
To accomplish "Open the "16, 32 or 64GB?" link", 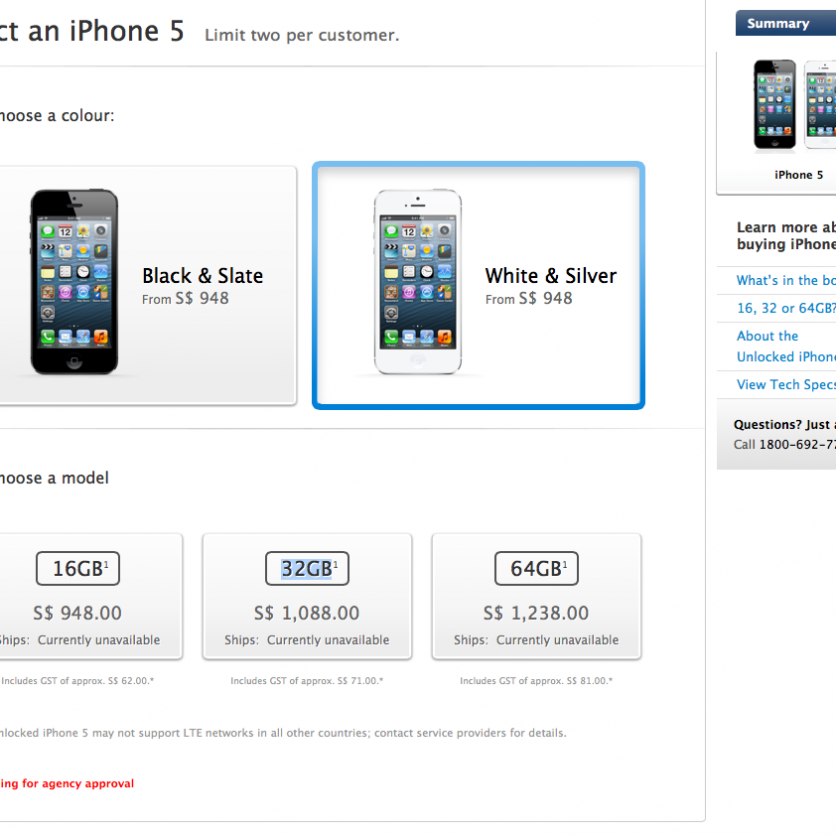I will pos(786,308).
